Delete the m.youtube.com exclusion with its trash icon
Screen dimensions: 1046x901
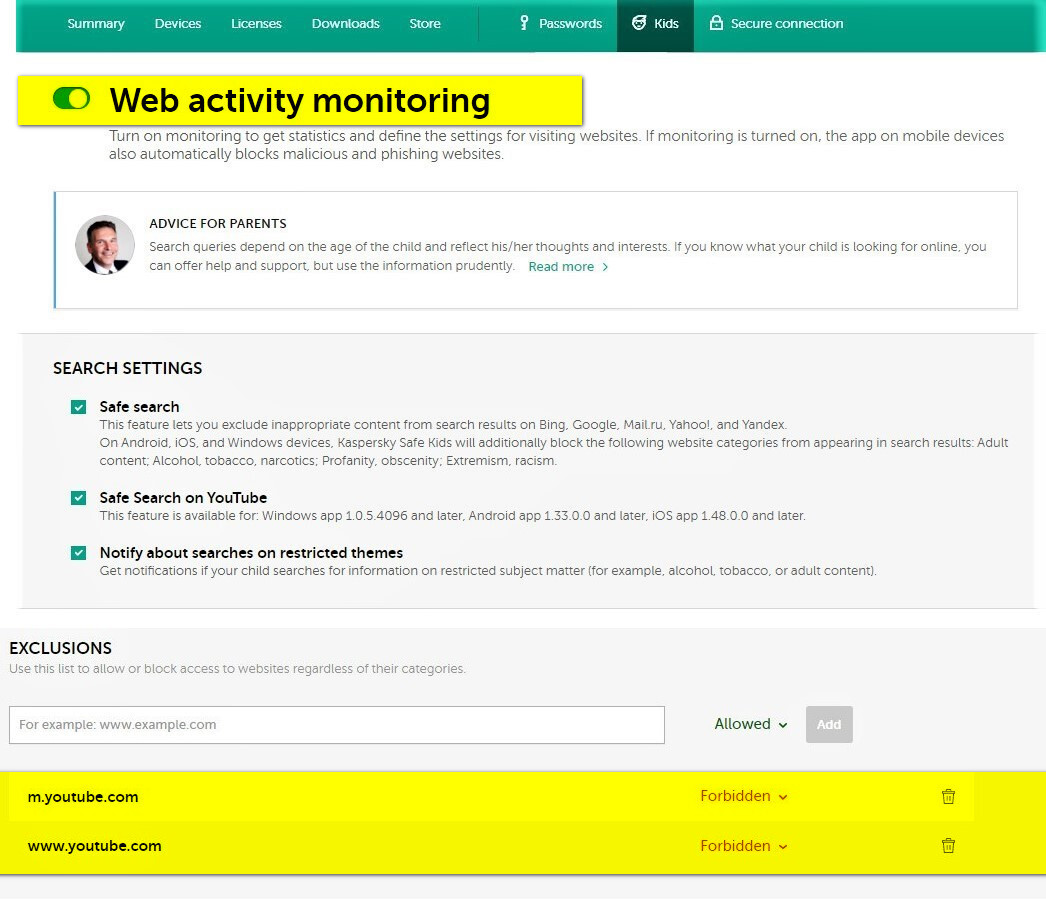(x=948, y=796)
